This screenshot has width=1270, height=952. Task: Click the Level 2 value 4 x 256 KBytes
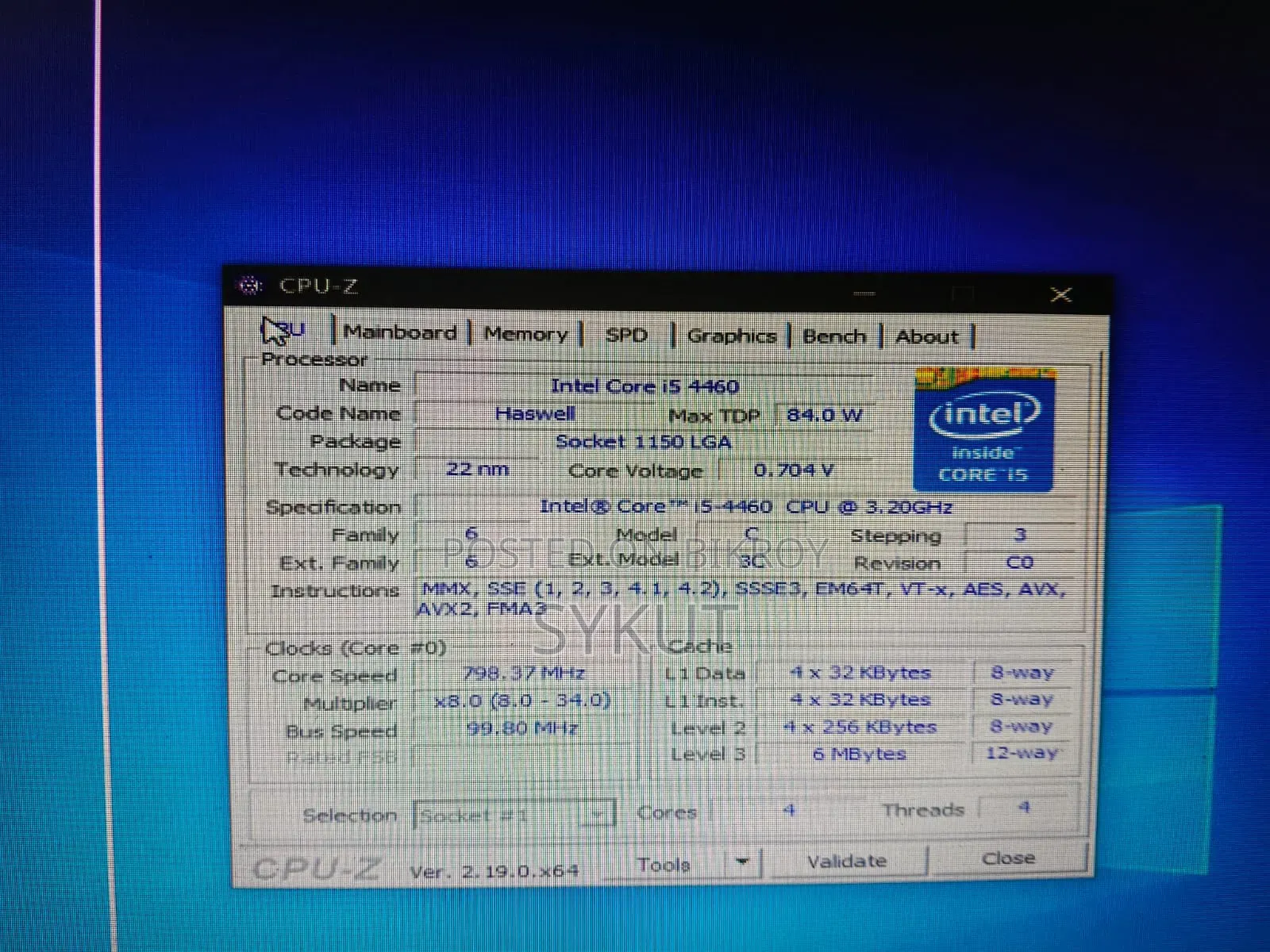861,727
